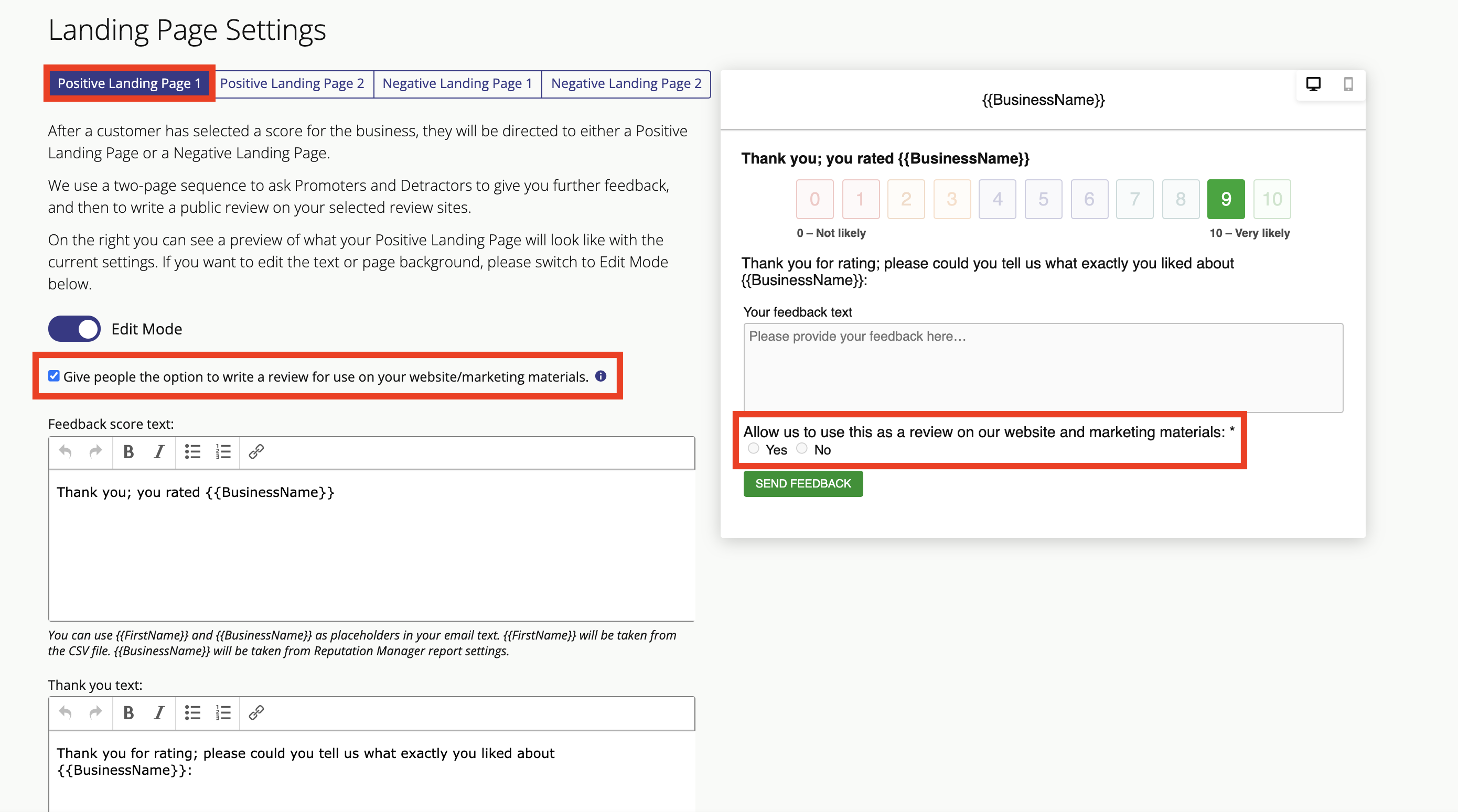Screen dimensions: 1458x812
Task: Click the '10 – Very likely' label
Action: (x=1250, y=233)
